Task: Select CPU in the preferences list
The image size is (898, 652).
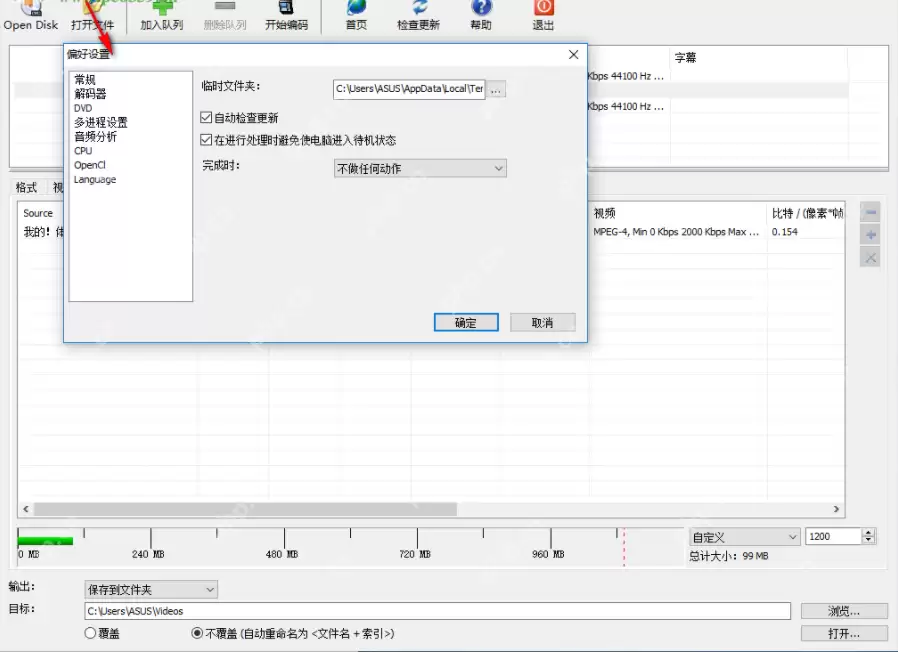Action: 83,151
